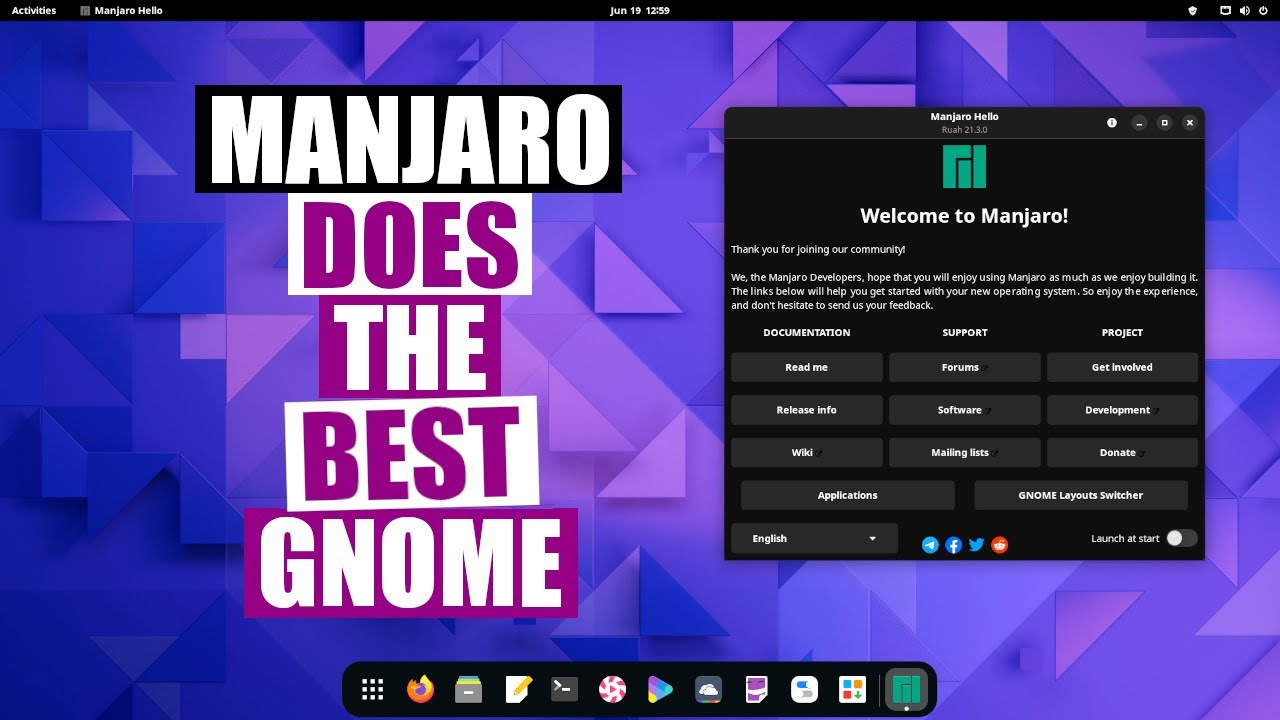Open the GNOME Layouts Switcher button
Screen dimensions: 1280x720
click(1081, 495)
